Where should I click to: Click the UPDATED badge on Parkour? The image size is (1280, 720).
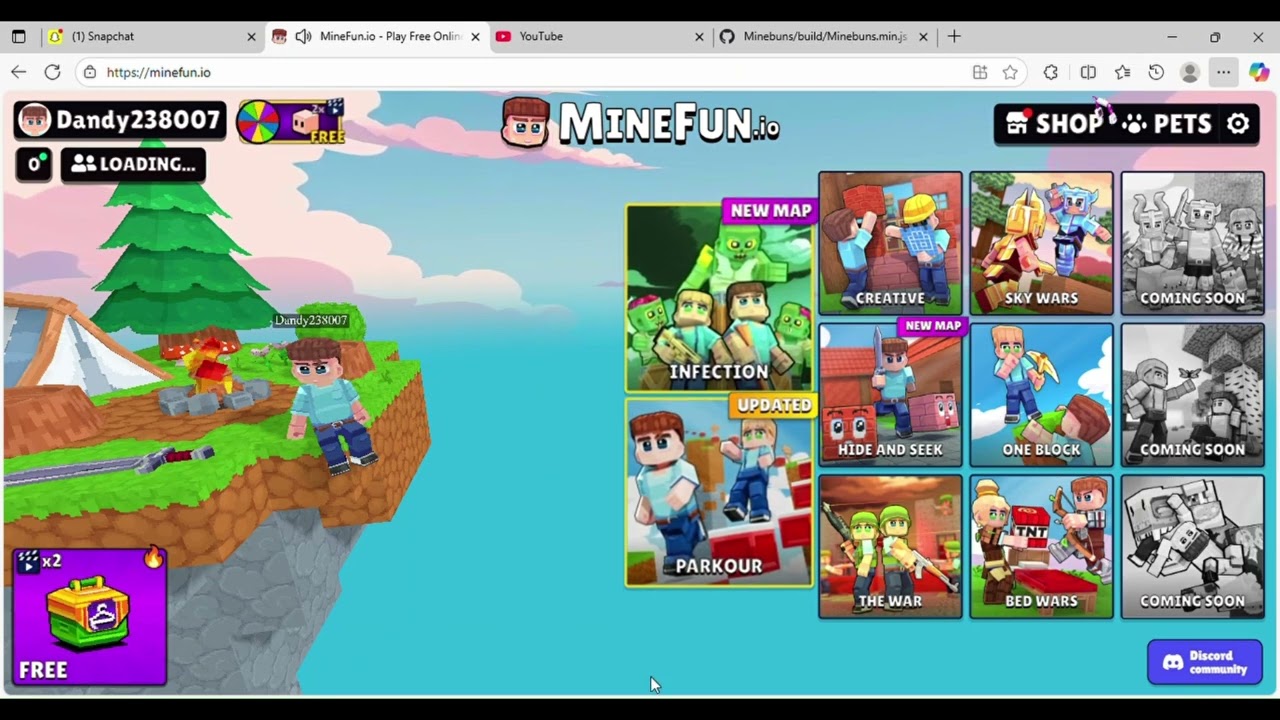pyautogui.click(x=773, y=405)
